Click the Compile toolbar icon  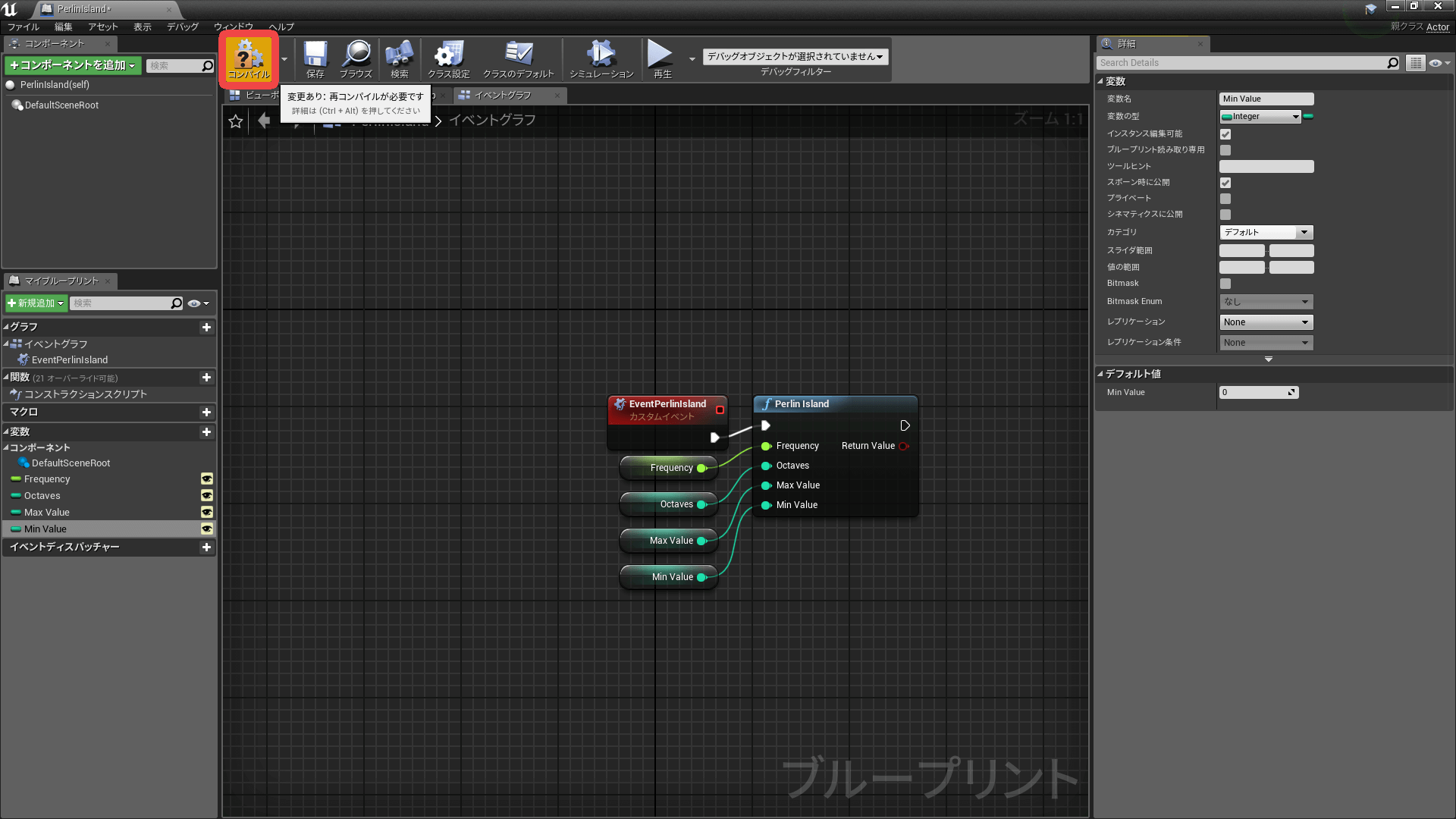(x=249, y=58)
